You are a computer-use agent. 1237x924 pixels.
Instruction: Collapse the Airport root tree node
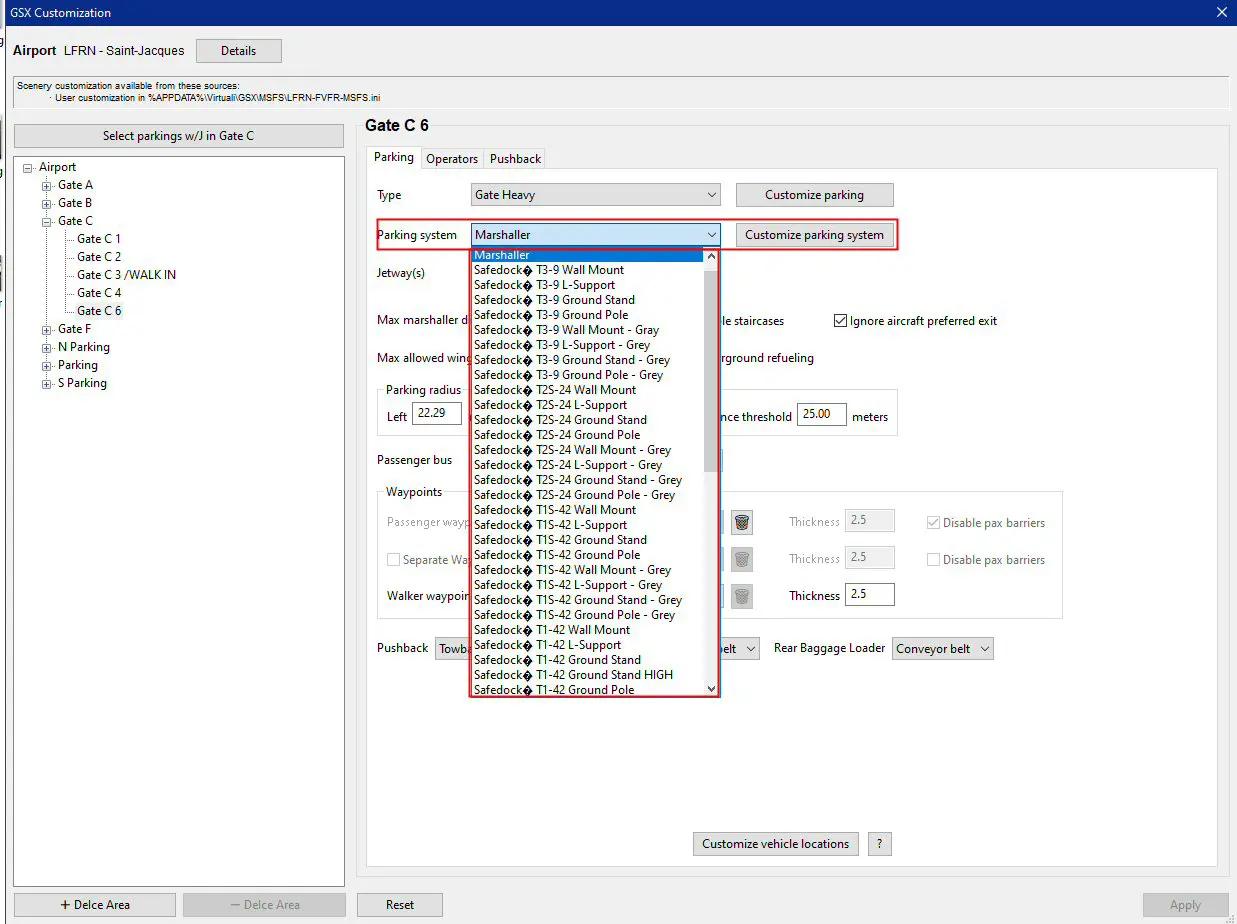28,167
